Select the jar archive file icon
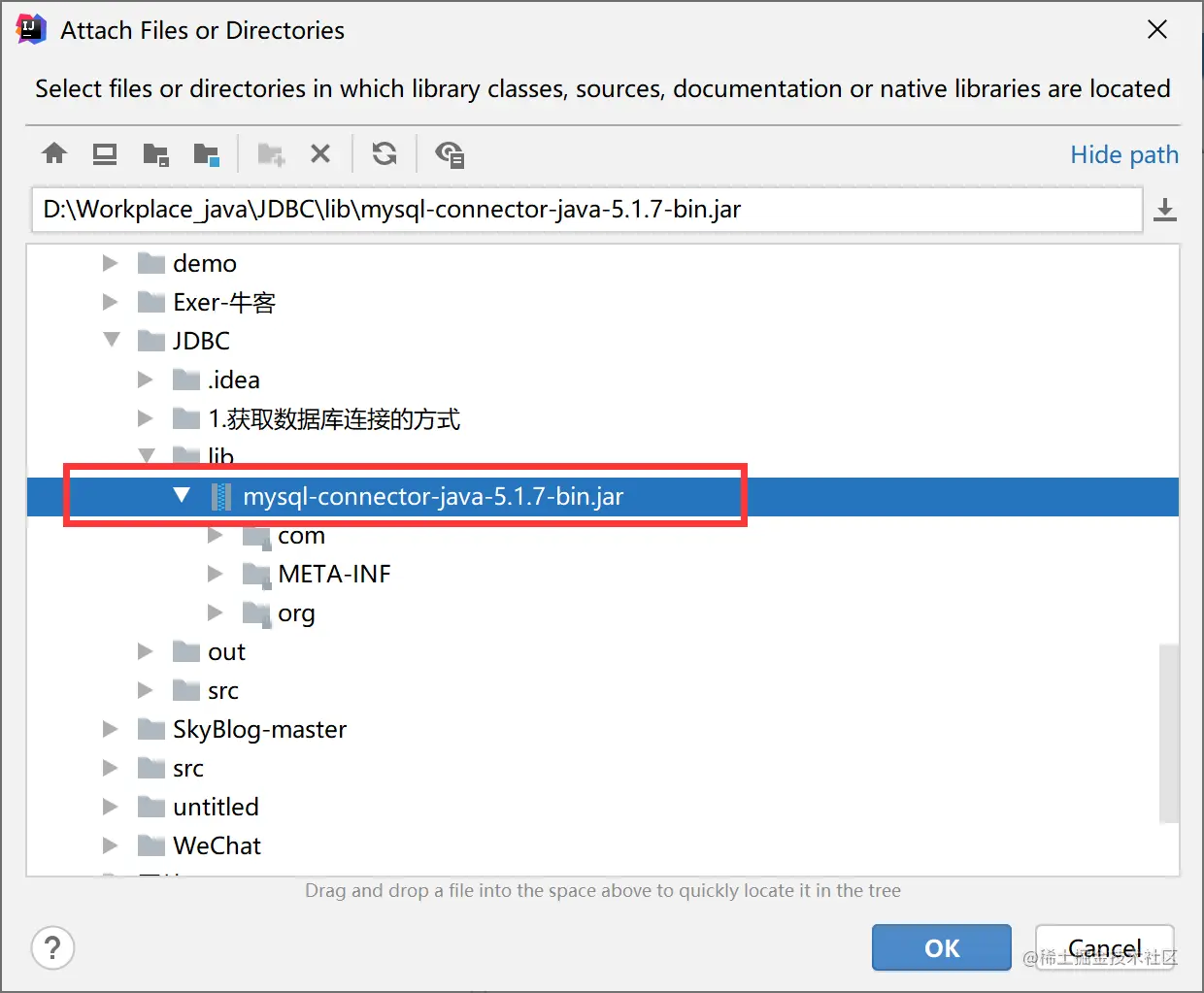1204x993 pixels. coord(221,497)
